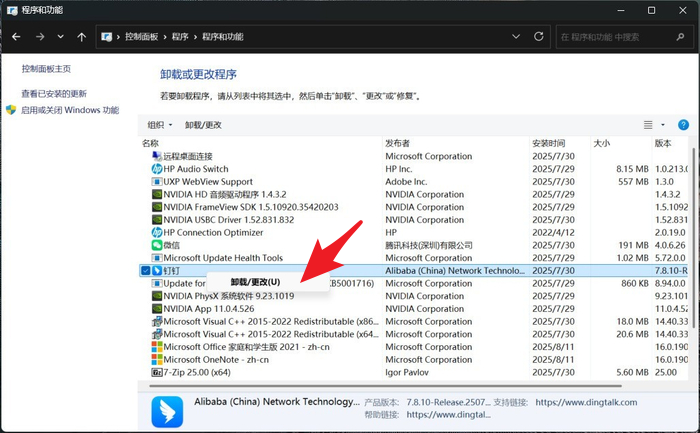Open 程序 breadcrumb in address bar
The width and height of the screenshot is (700, 433).
pyautogui.click(x=180, y=37)
